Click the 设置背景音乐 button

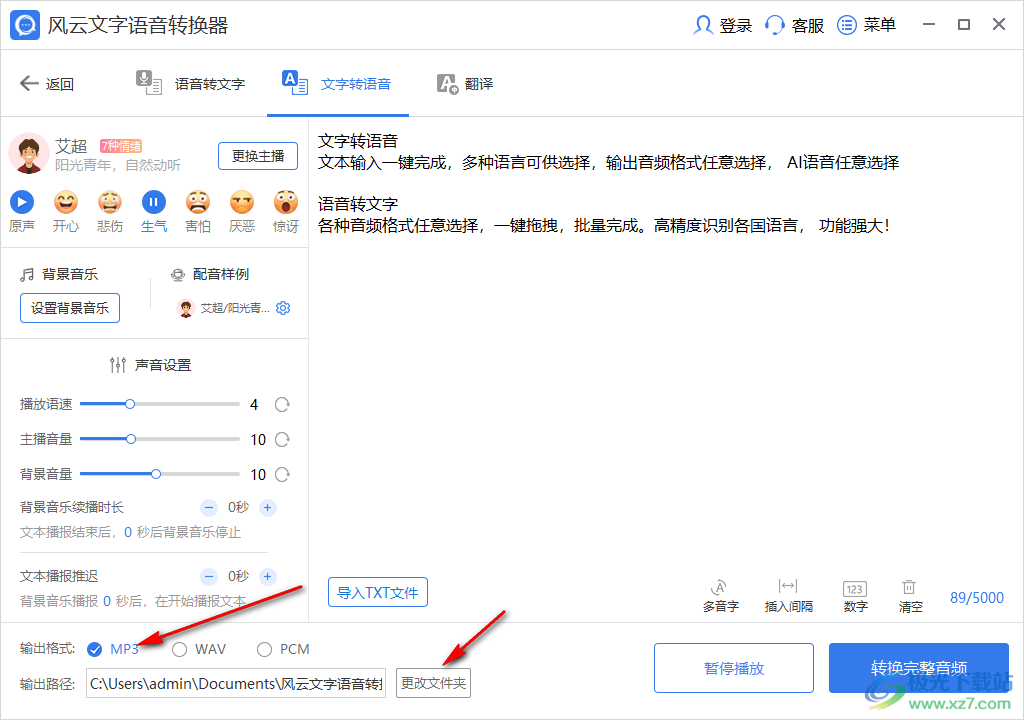click(x=70, y=308)
